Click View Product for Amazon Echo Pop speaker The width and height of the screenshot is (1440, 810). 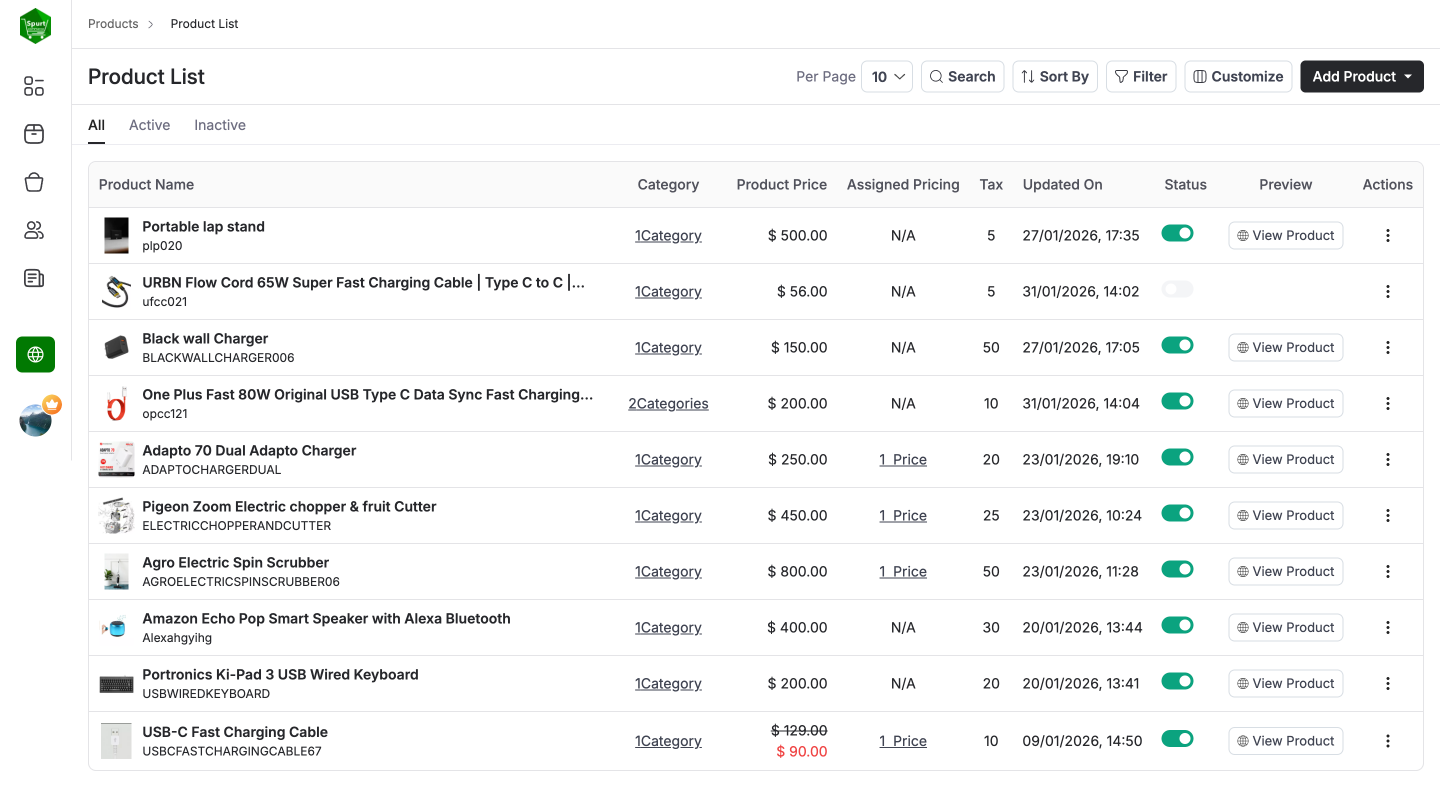[1285, 627]
